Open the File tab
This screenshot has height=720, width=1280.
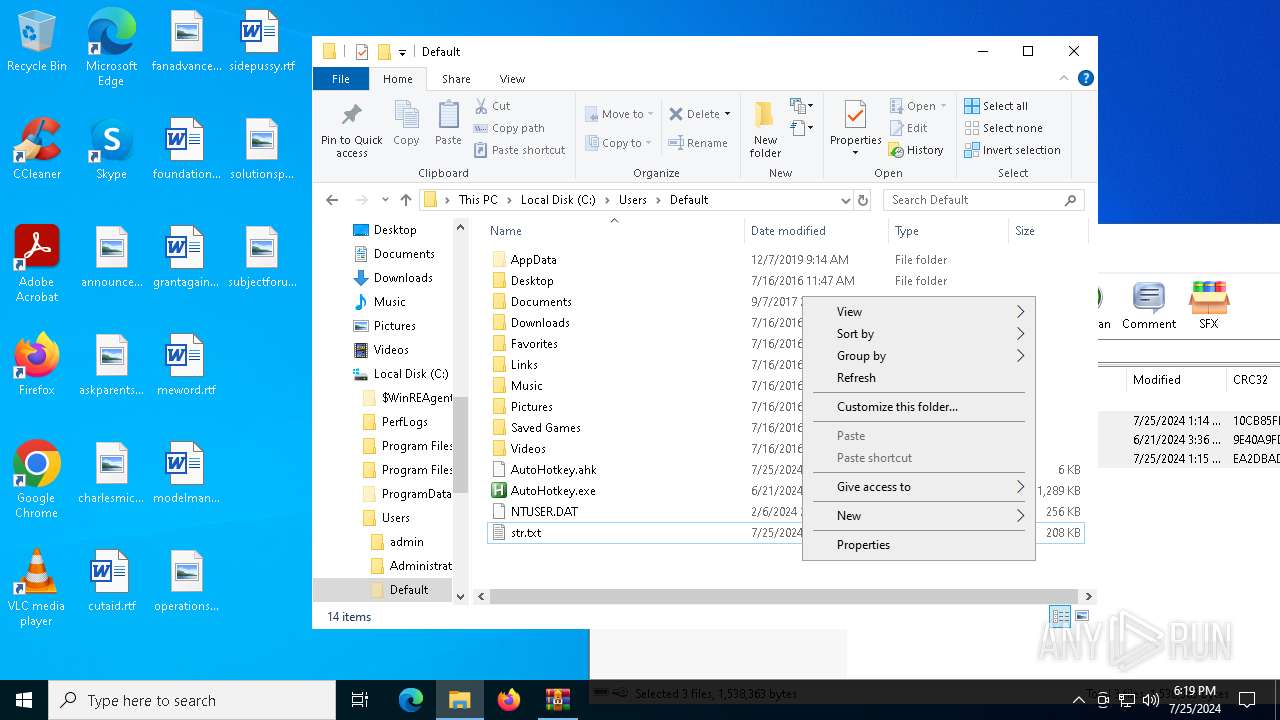pyautogui.click(x=341, y=79)
